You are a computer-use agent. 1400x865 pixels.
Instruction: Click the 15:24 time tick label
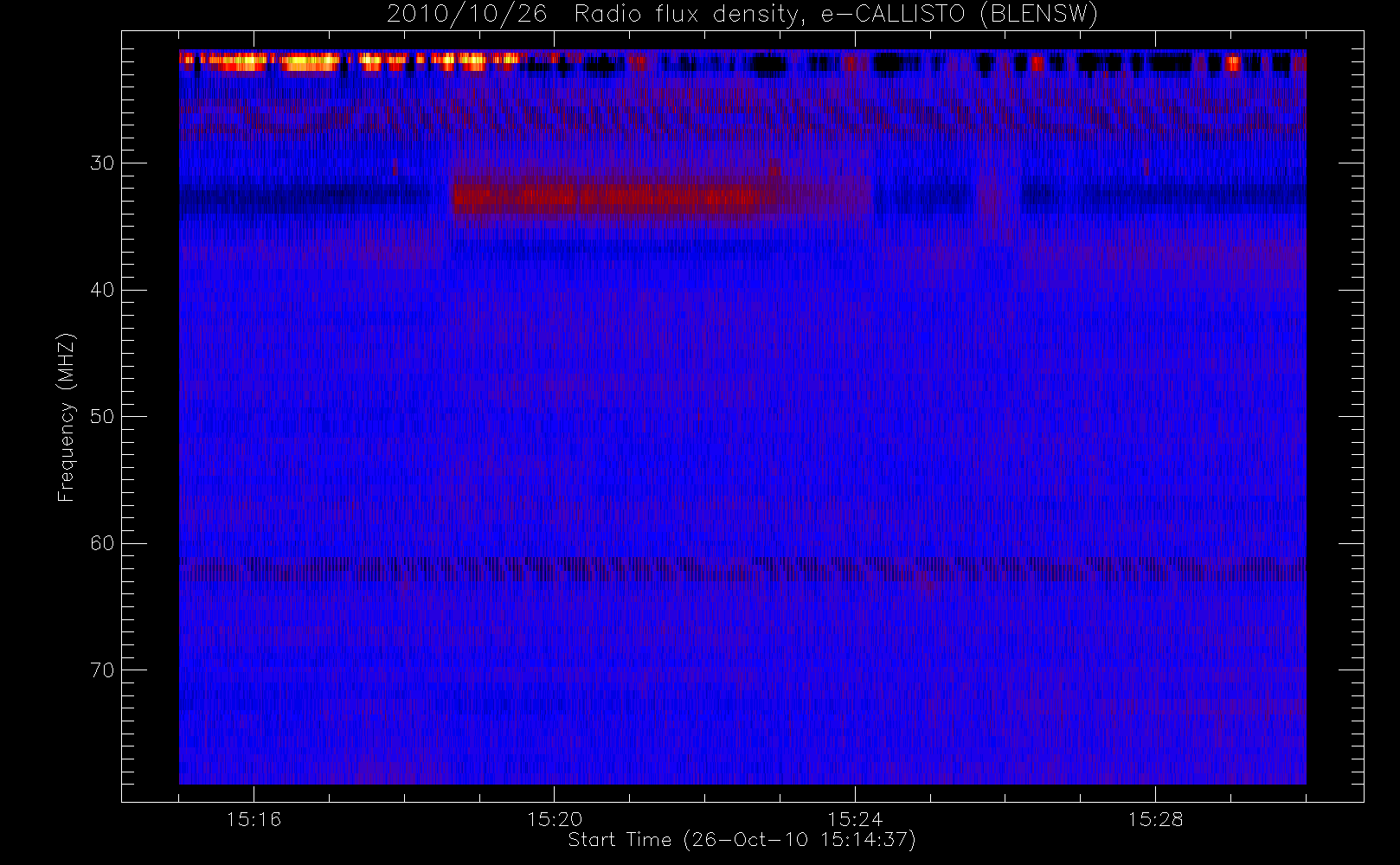[855, 819]
